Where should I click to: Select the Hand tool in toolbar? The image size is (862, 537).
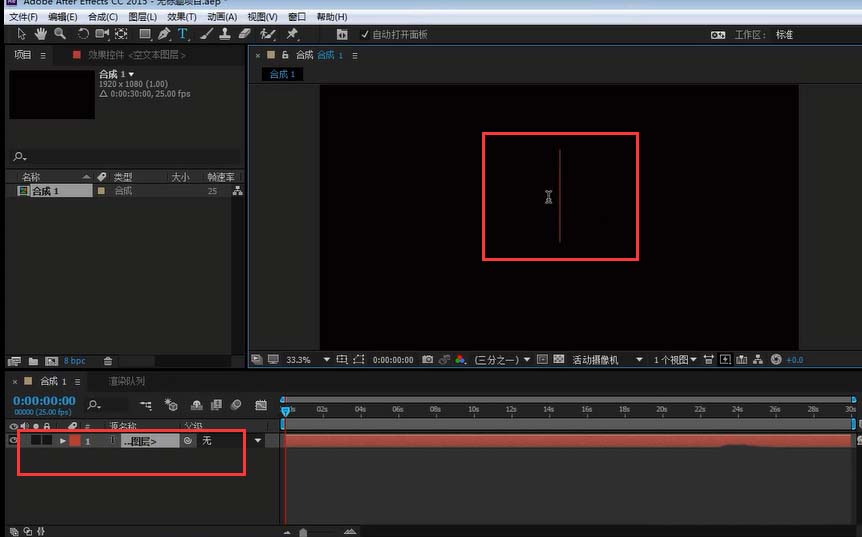(x=42, y=34)
